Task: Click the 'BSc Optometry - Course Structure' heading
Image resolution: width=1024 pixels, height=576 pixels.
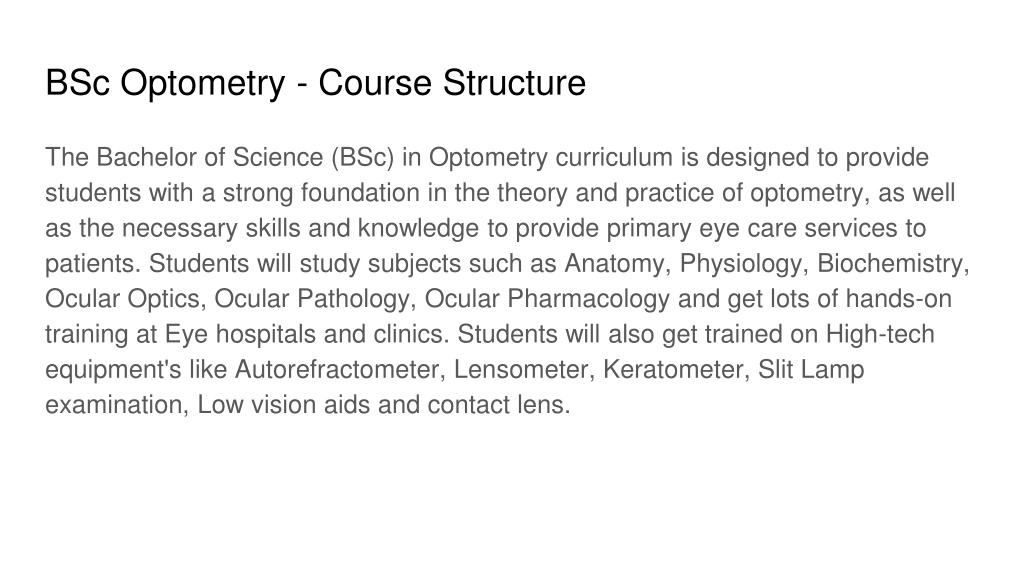Action: pyautogui.click(x=315, y=83)
